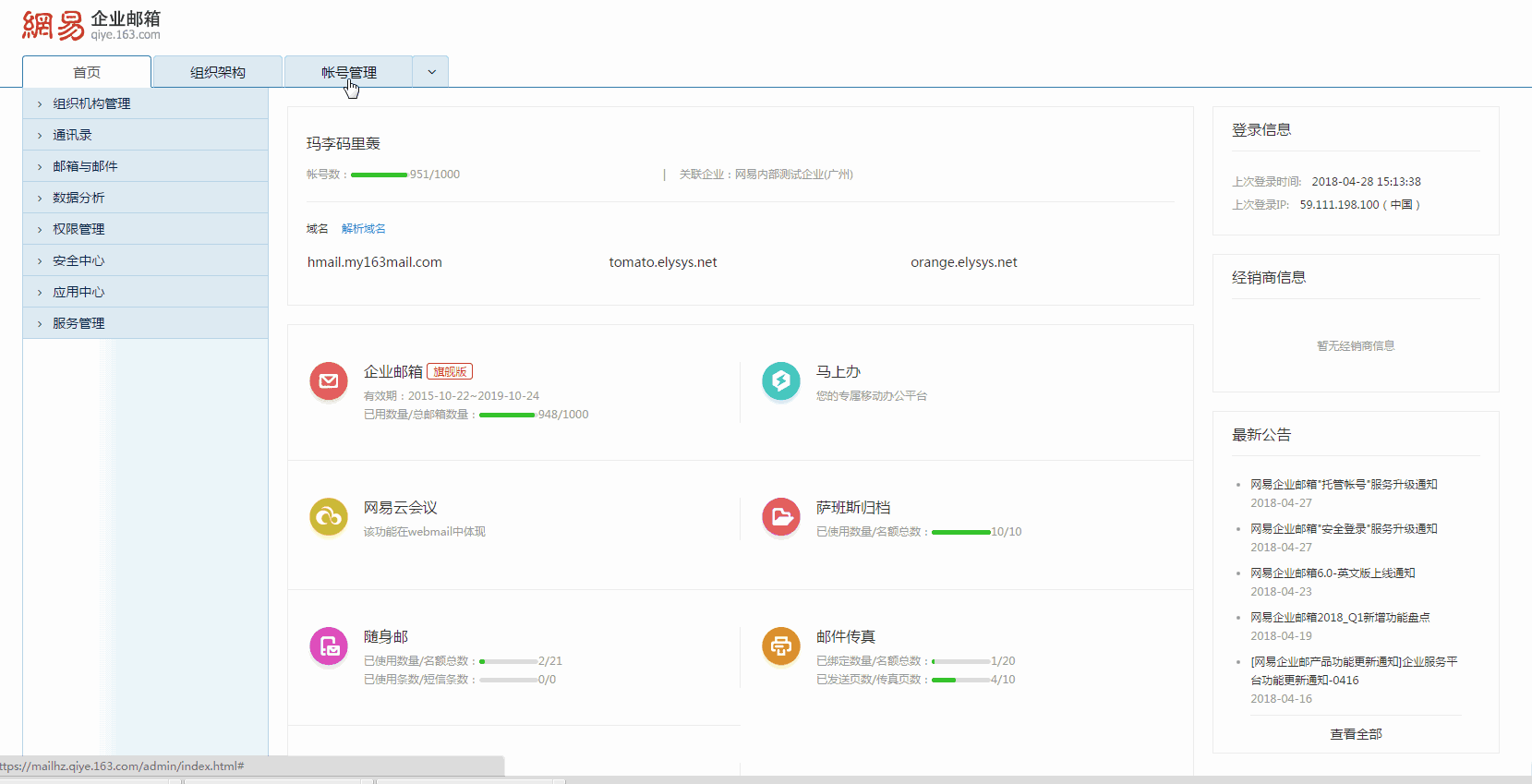Viewport: 1532px width, 784px height.
Task: Open the 安全登录 服务升级通知 announcement
Action: pos(1344,528)
